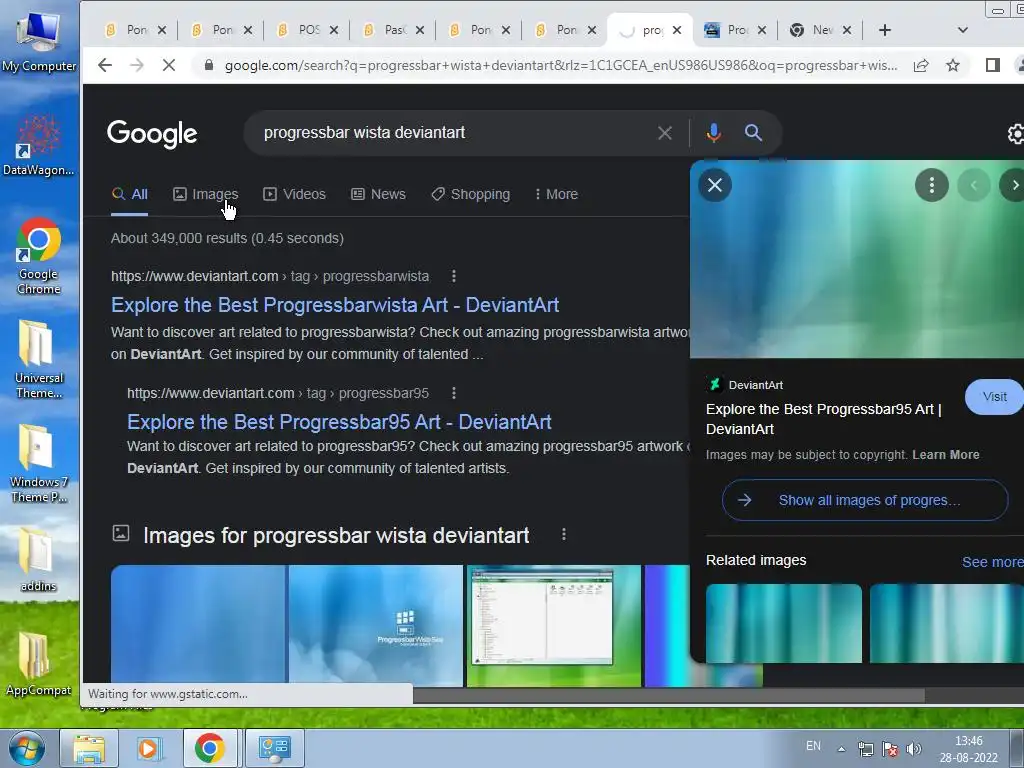Select the AppCompat folder on desktop
This screenshot has width=1024, height=768.
[39, 664]
